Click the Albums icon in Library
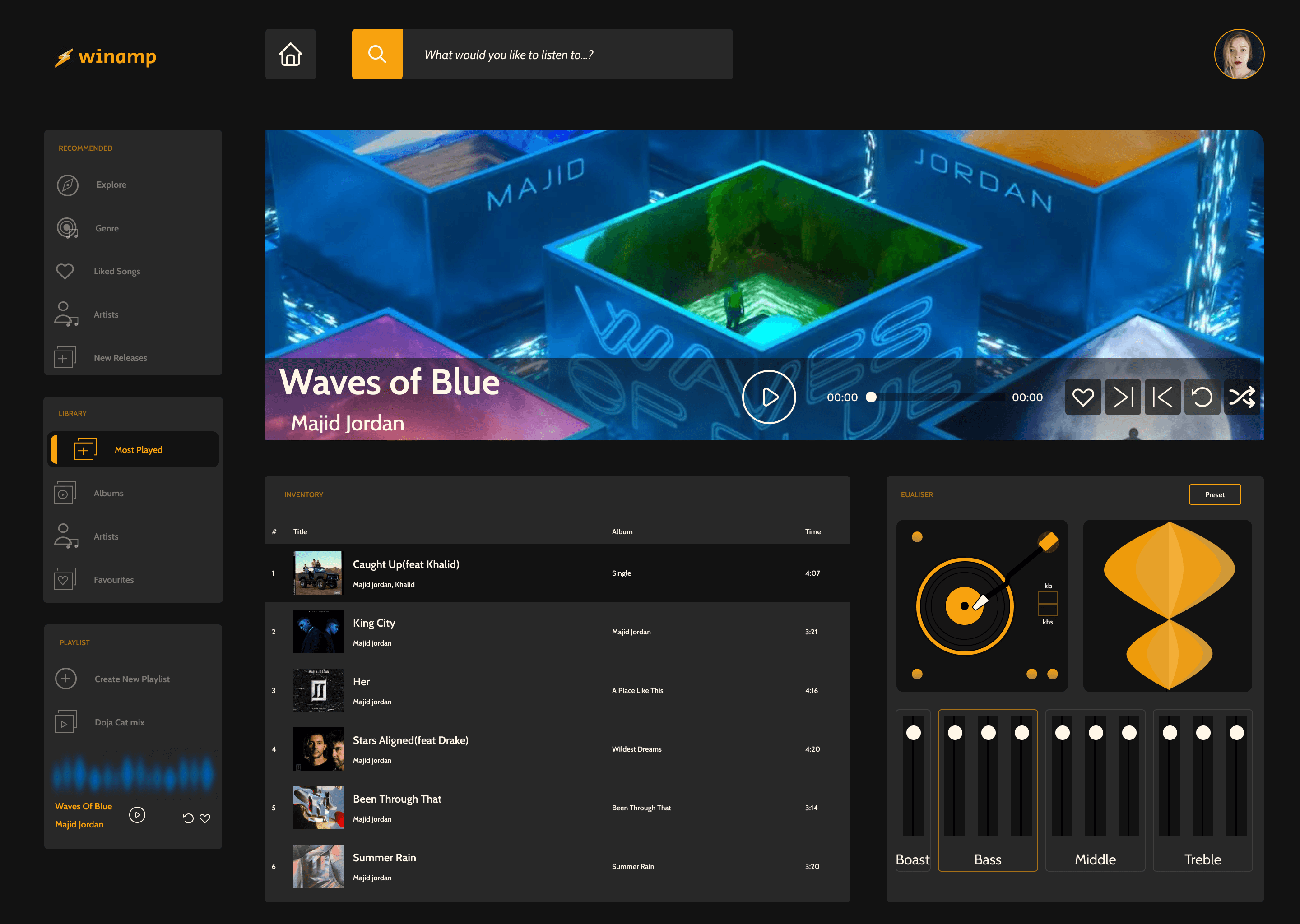 [x=65, y=493]
